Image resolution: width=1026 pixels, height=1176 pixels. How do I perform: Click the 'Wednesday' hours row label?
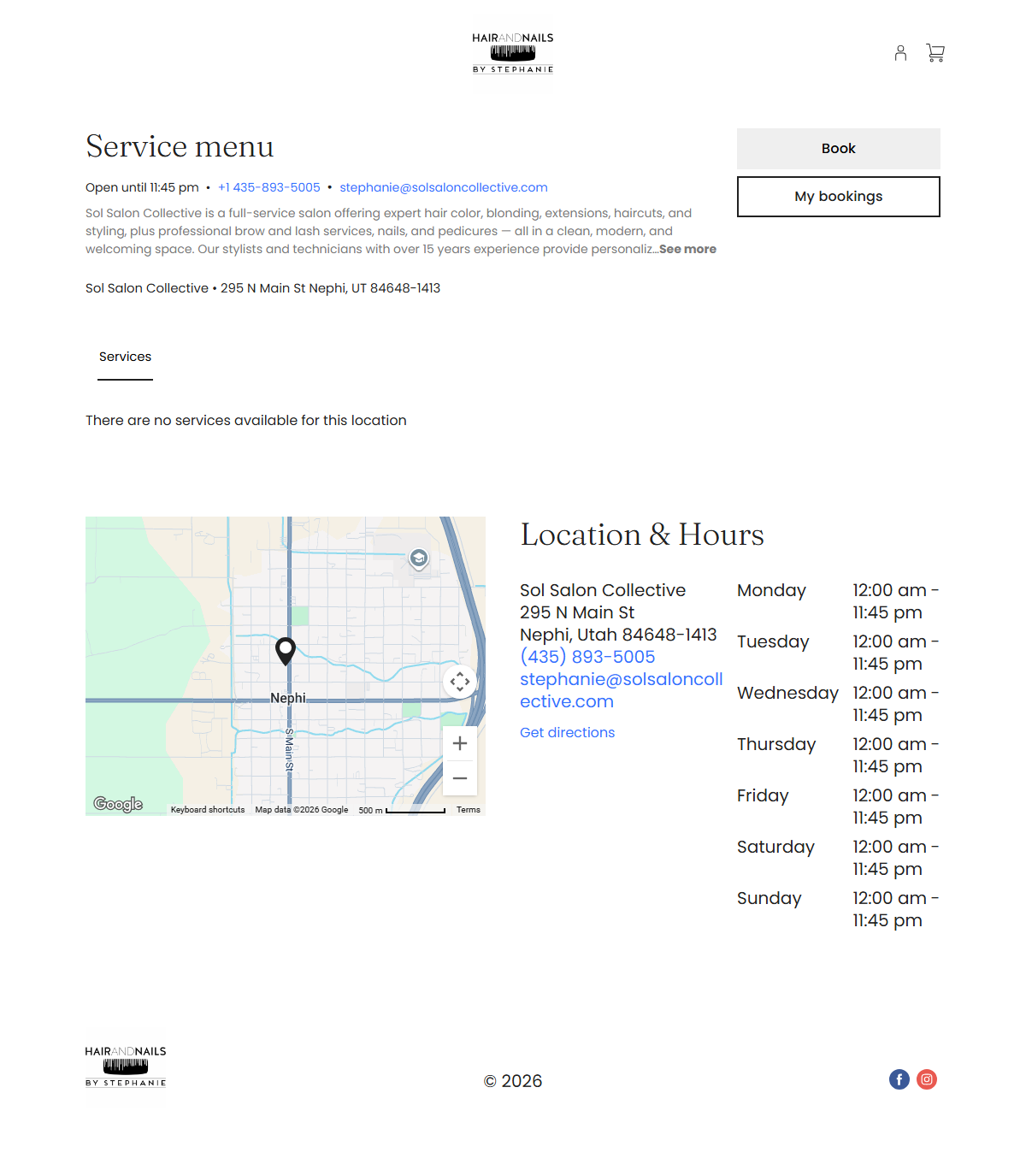pos(787,693)
